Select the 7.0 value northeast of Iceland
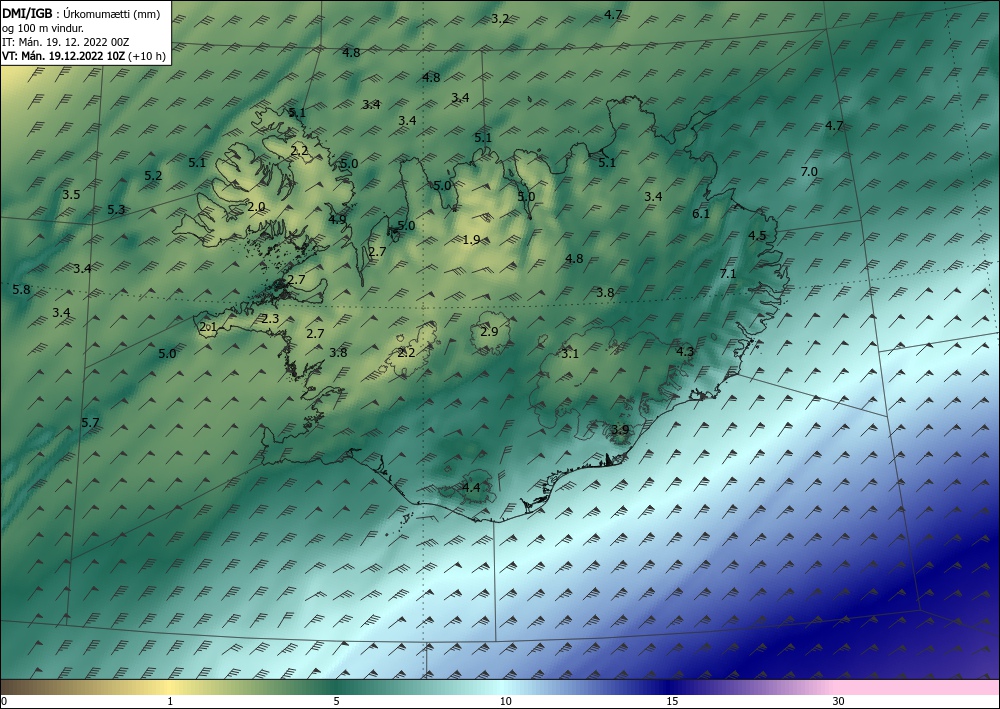 pyautogui.click(x=809, y=172)
